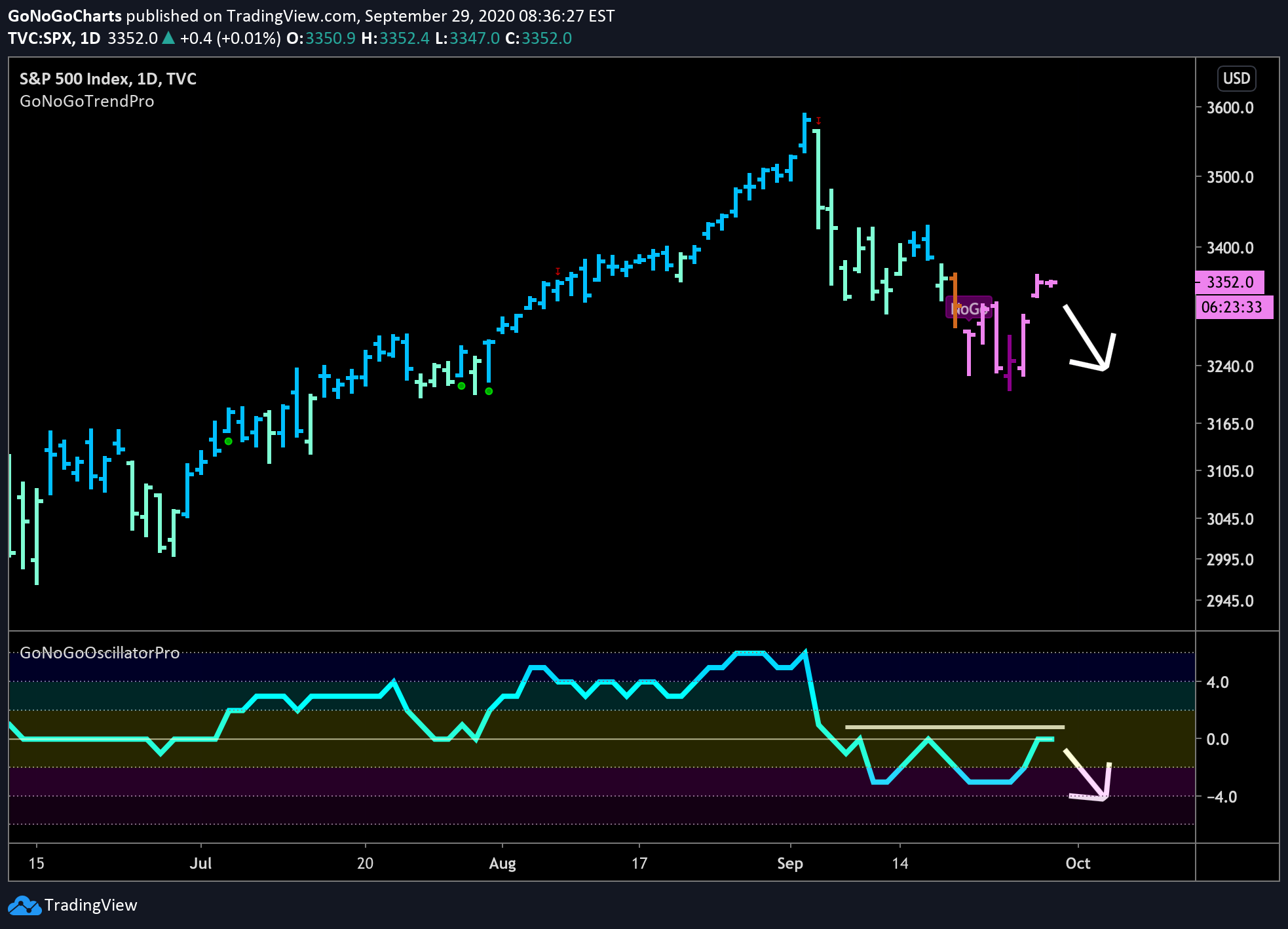Image resolution: width=1288 pixels, height=929 pixels.
Task: Click the 3045.0 price axis label
Action: 1230,519
